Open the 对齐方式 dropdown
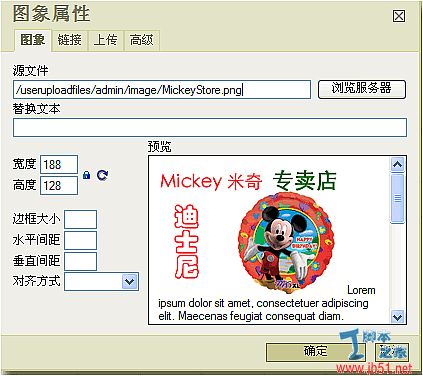Screen dimensions: 423x376 (102, 282)
